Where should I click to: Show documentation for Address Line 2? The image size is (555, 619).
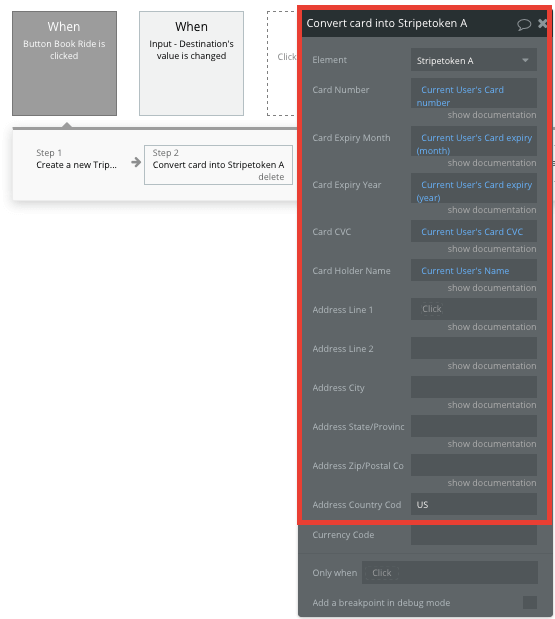pos(492,366)
